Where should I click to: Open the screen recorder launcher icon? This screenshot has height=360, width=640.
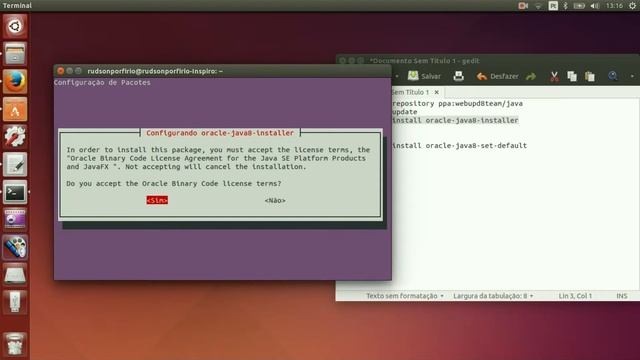(x=15, y=219)
